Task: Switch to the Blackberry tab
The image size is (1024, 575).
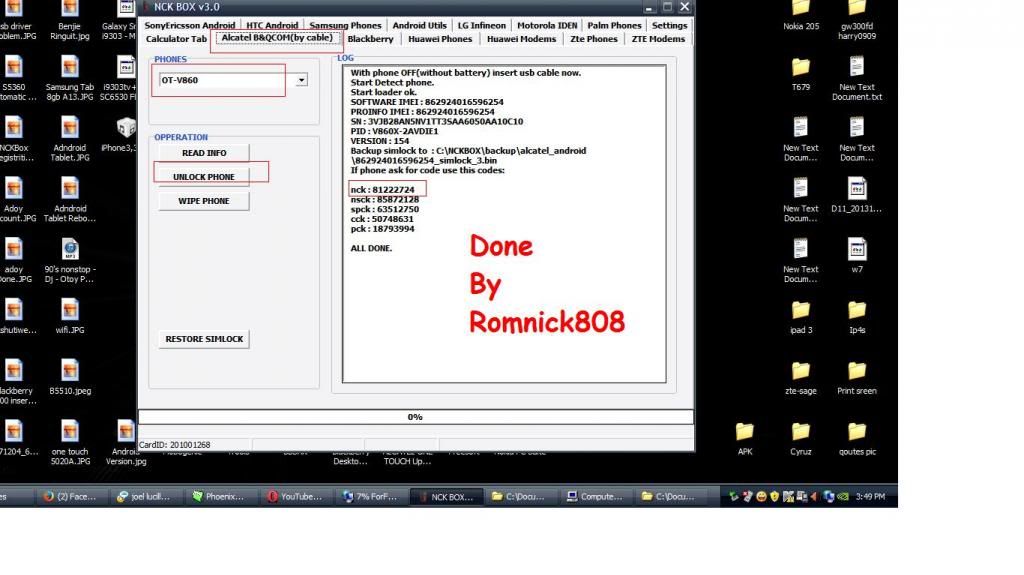Action: click(x=370, y=39)
